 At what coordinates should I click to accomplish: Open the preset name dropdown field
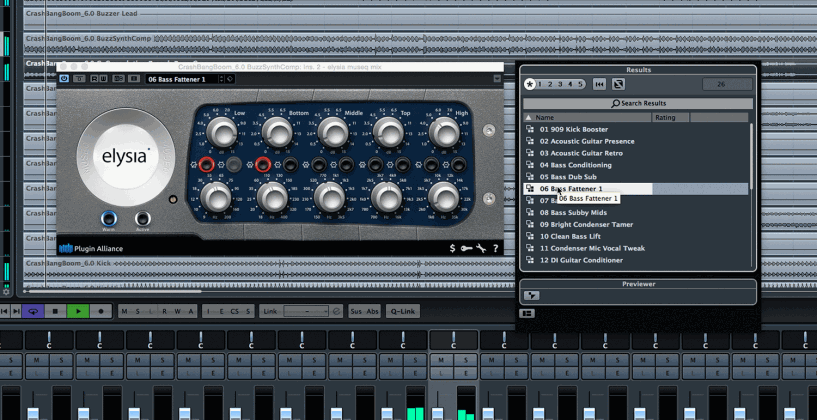tap(185, 79)
